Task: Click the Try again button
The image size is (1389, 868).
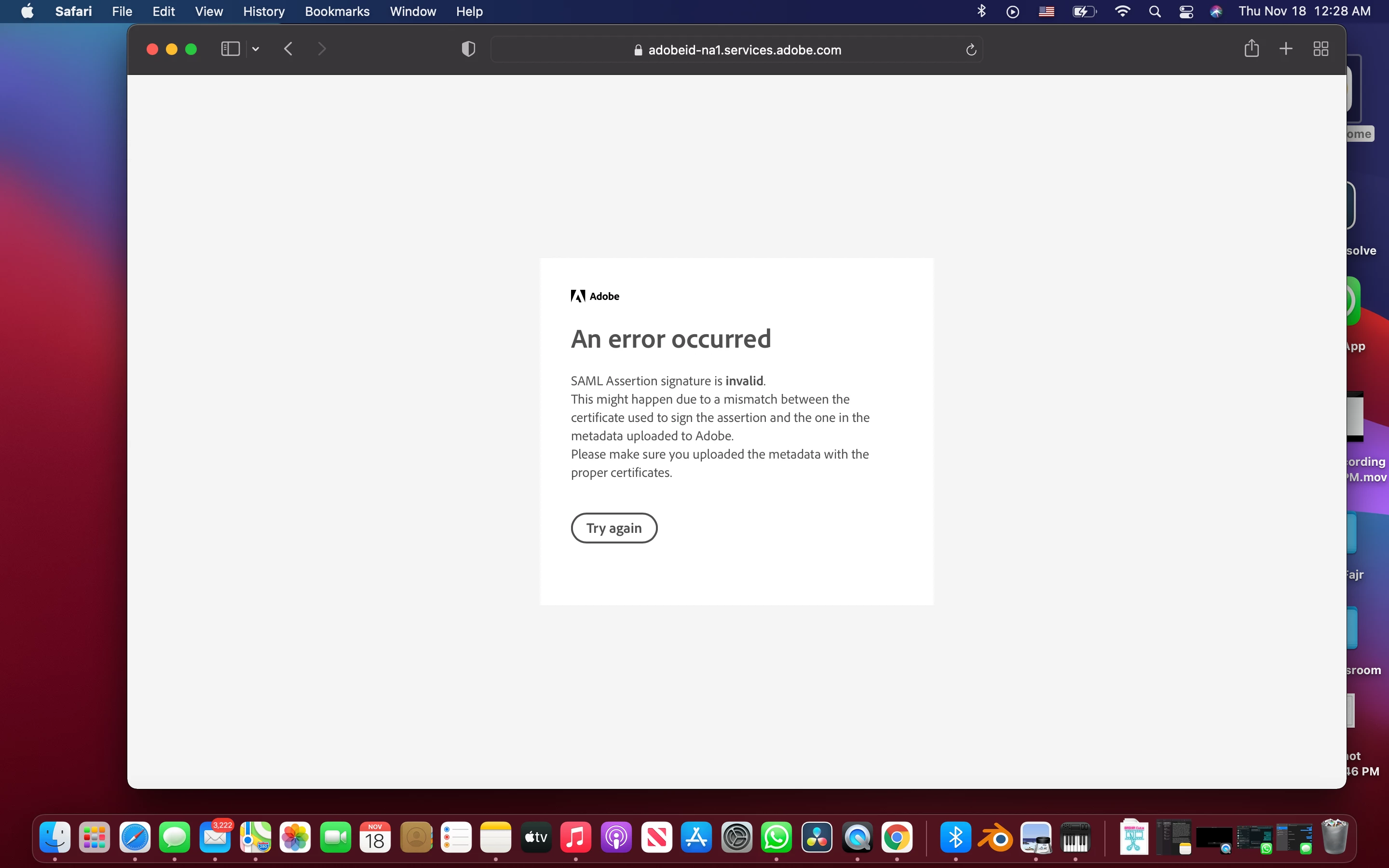Action: coord(614,528)
